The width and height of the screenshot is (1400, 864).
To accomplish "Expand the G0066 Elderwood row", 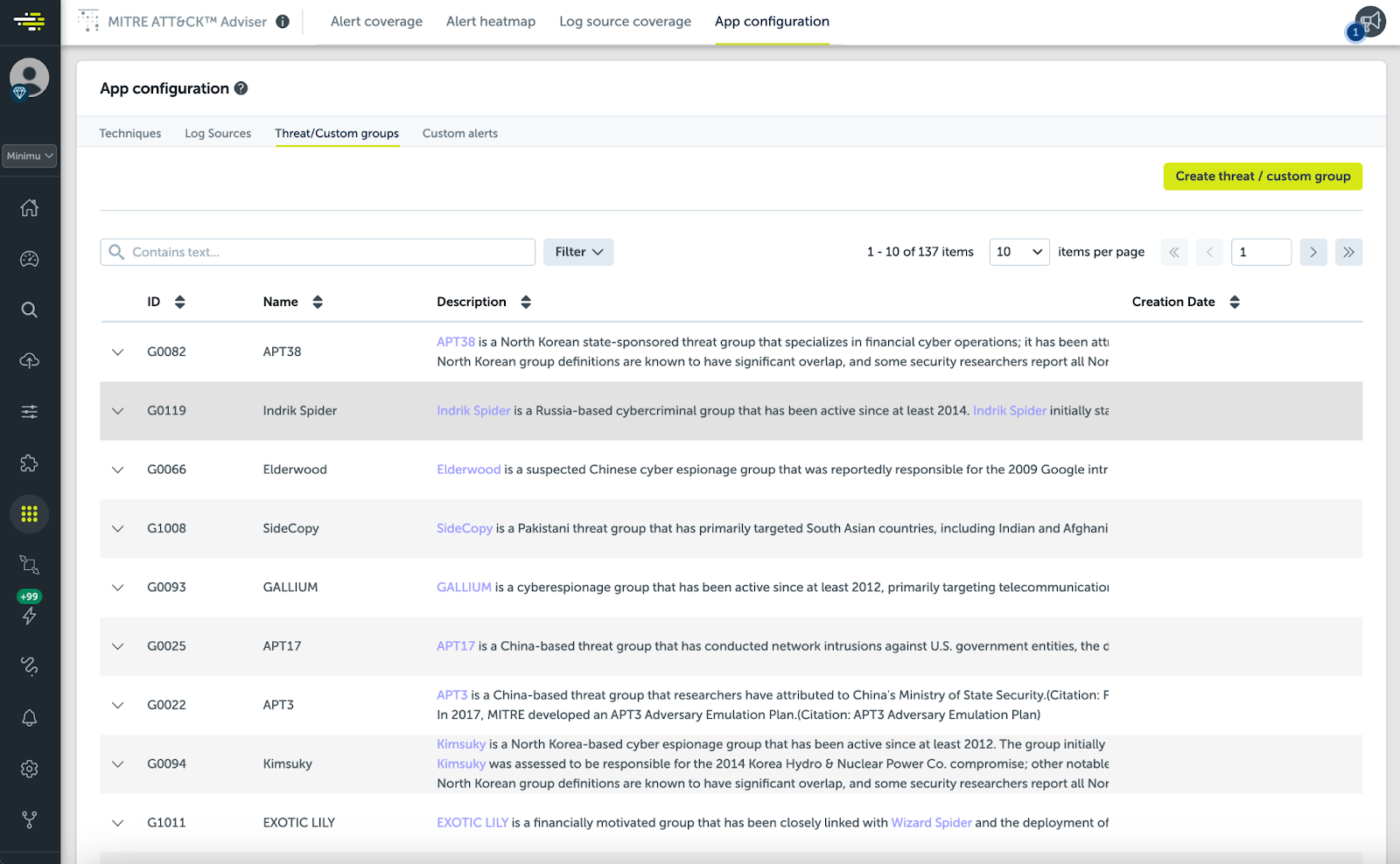I will [118, 470].
